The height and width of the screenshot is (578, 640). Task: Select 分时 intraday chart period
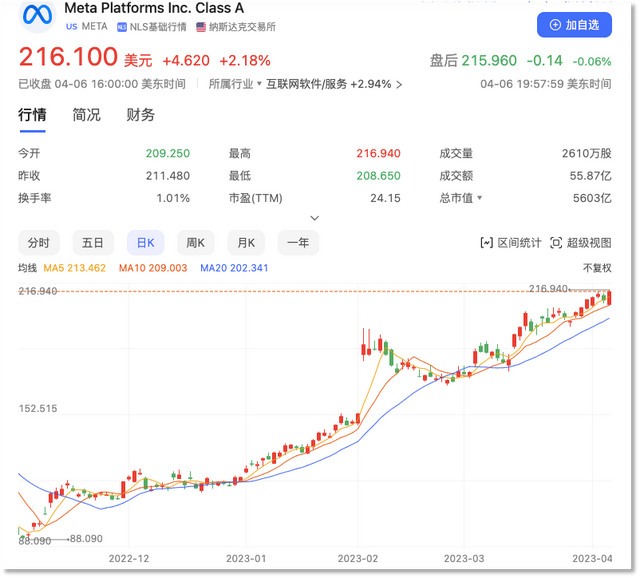click(x=39, y=242)
